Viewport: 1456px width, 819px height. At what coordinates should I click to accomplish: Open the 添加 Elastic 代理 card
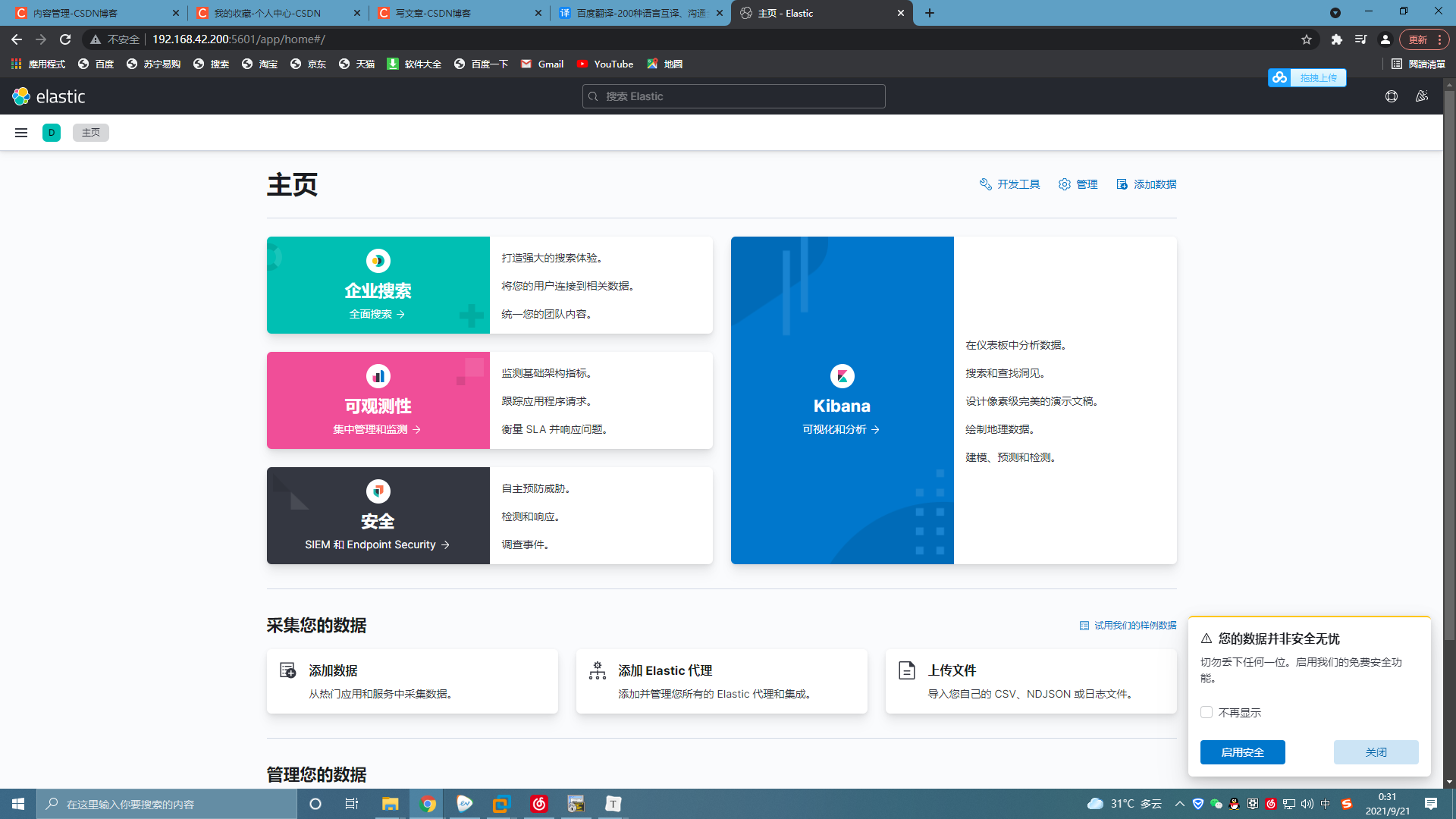click(721, 681)
